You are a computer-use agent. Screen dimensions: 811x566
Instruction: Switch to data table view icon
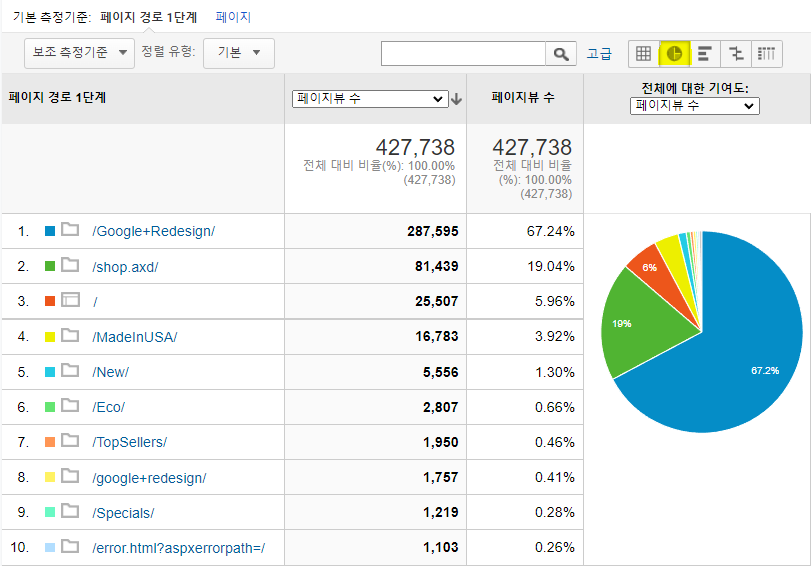[x=643, y=54]
